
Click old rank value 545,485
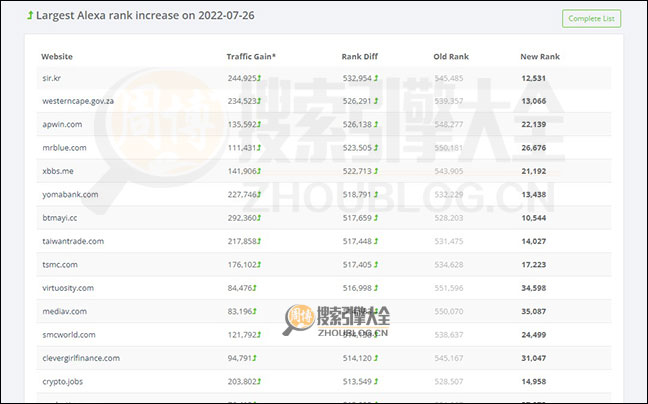click(449, 78)
